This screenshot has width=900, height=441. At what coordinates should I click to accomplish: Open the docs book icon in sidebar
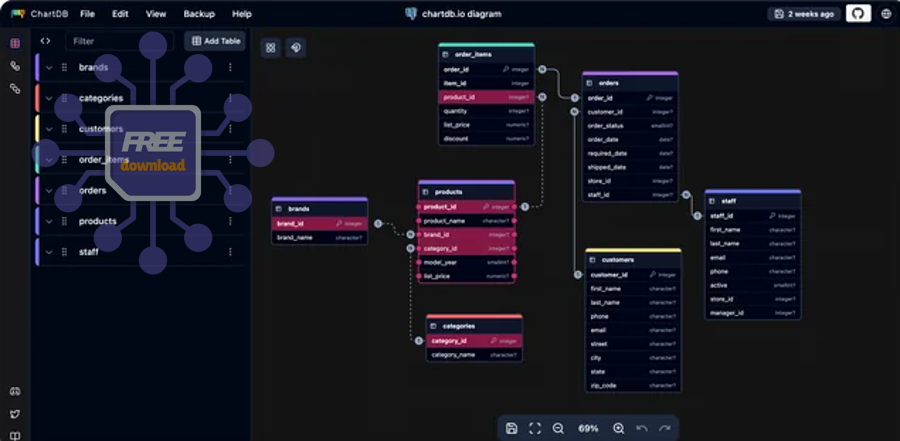[x=15, y=436]
